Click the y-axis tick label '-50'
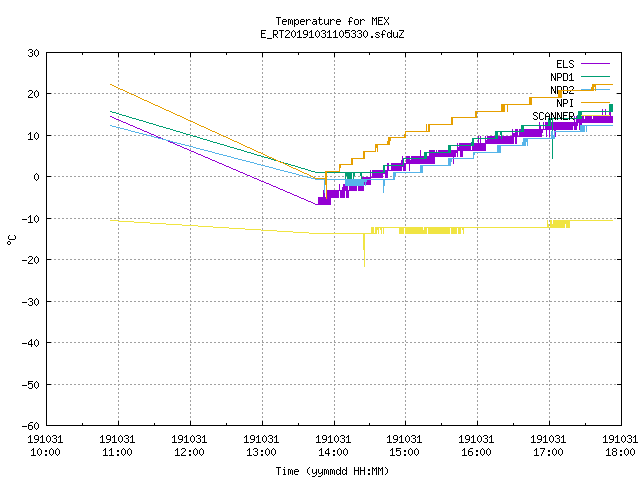 pyautogui.click(x=31, y=384)
